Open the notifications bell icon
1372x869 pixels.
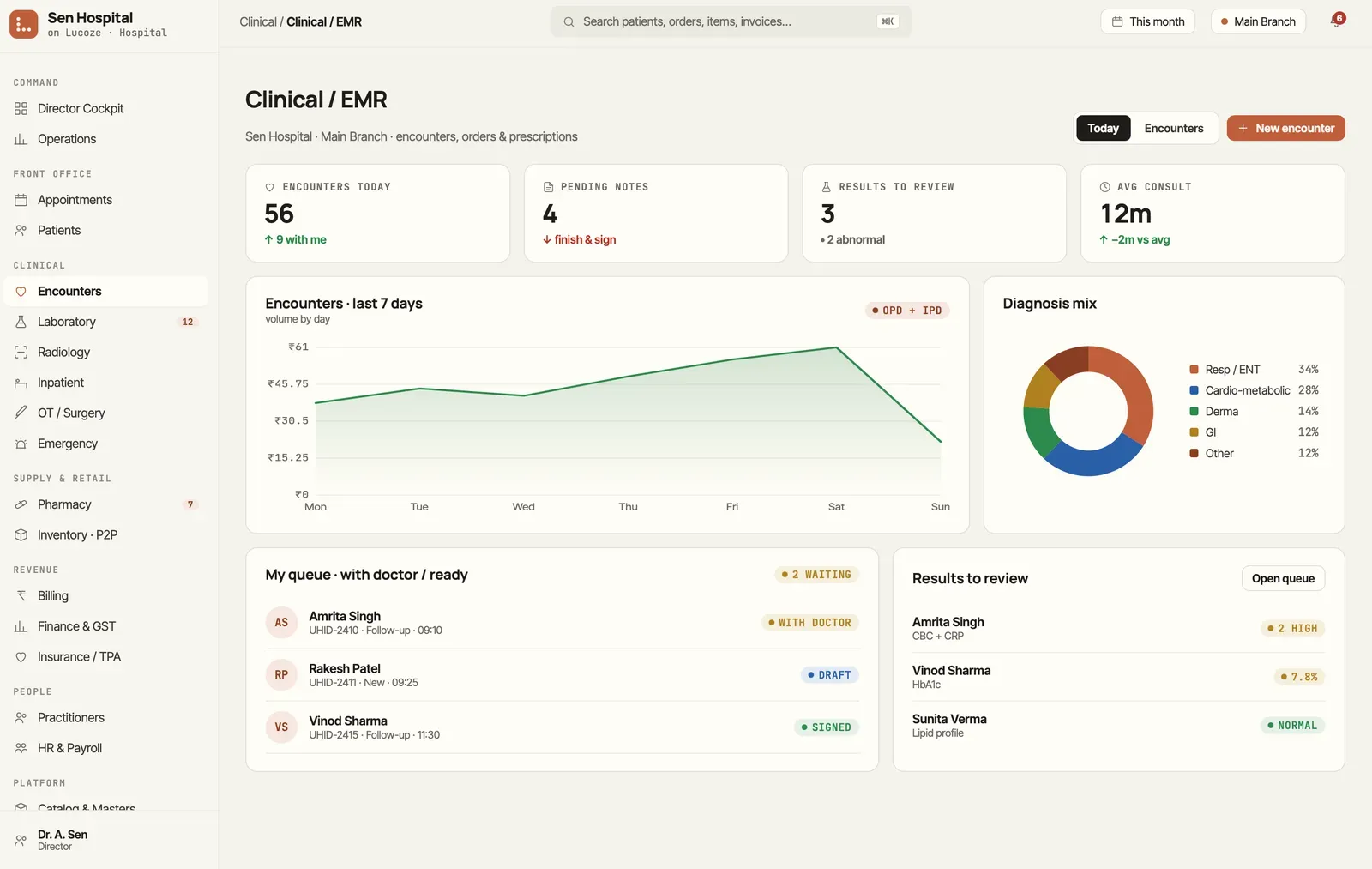pos(1336,21)
